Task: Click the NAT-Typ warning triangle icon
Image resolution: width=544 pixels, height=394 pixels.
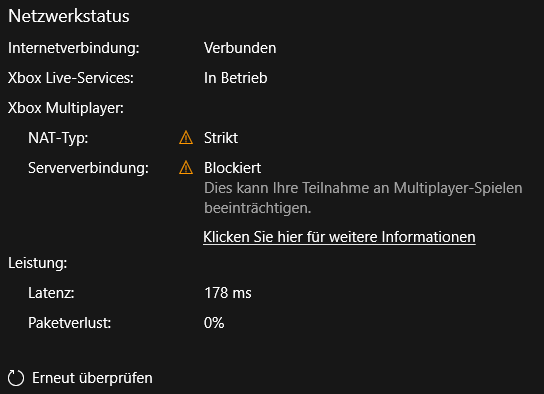Action: [x=186, y=138]
